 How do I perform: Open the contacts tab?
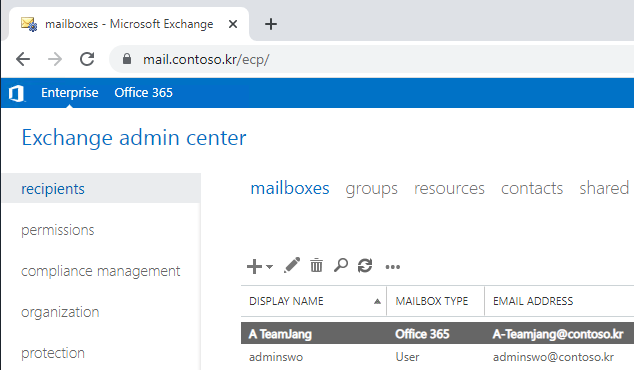pos(532,188)
